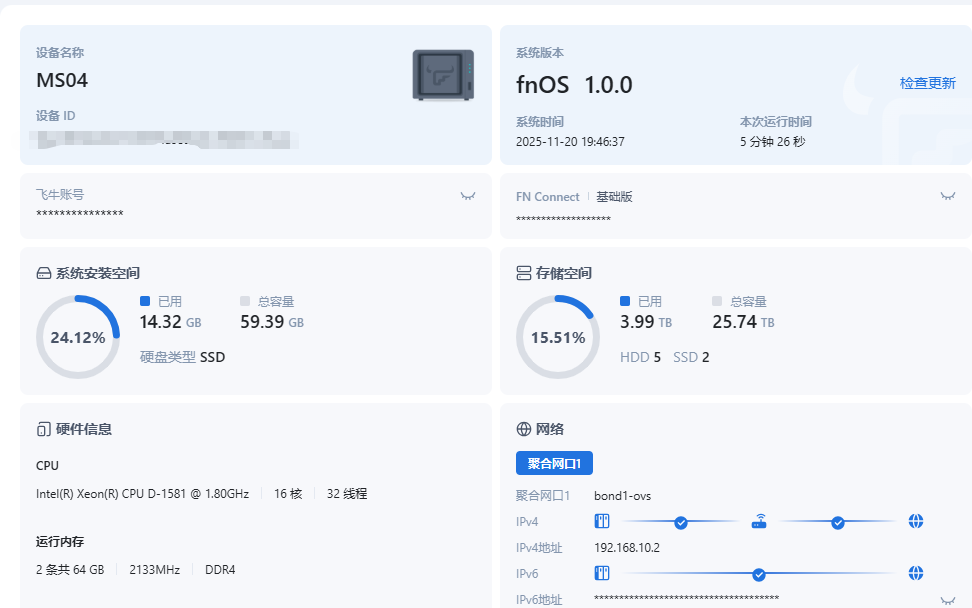
Task: Click the NAS device image icon
Action: tap(443, 75)
